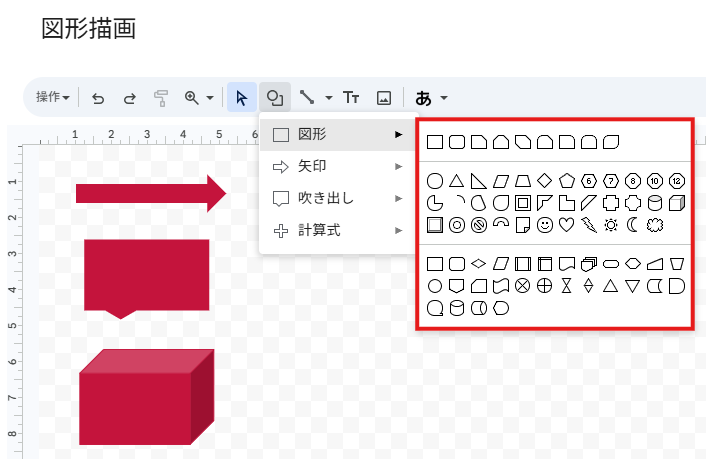This screenshot has width=706, height=459.
Task: Expand the zoom level dropdown arrow
Action: (x=210, y=98)
